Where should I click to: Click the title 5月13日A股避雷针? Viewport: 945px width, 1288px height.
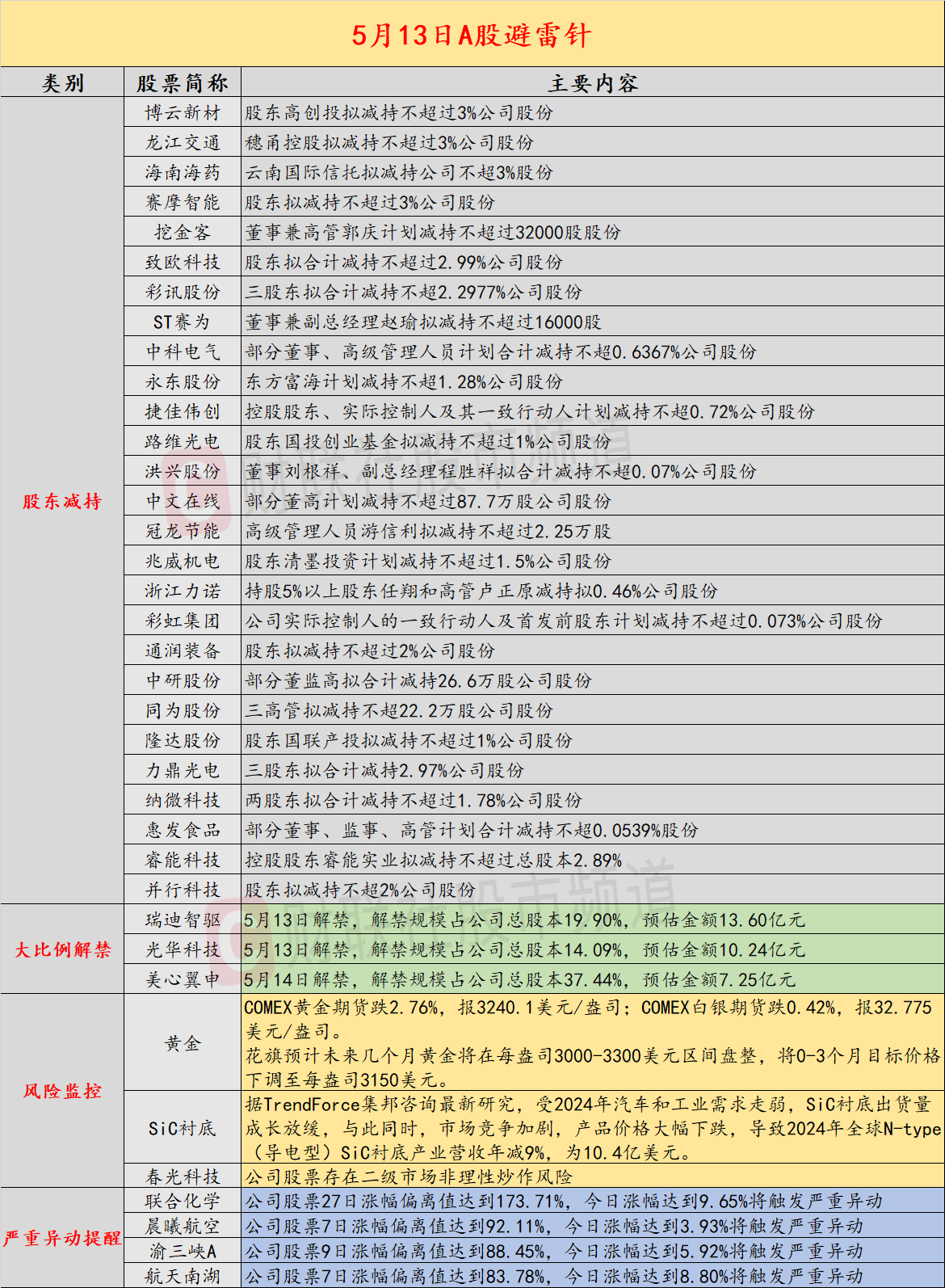pyautogui.click(x=472, y=35)
